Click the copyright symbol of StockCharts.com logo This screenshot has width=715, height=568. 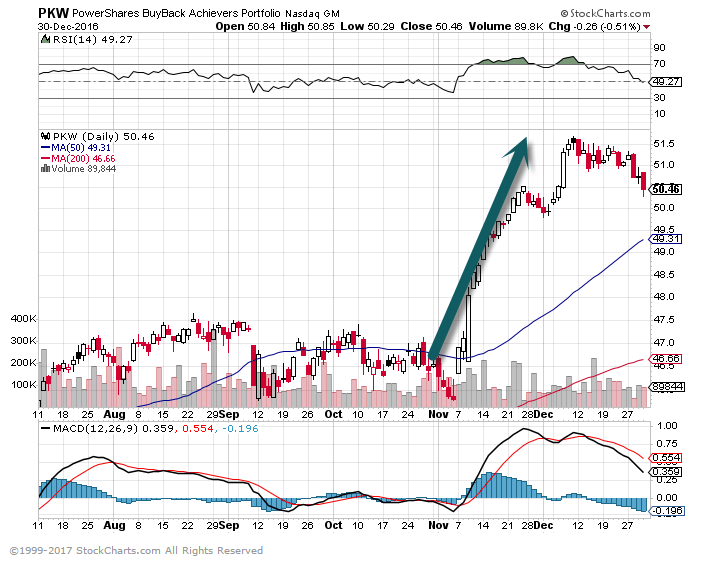pyautogui.click(x=565, y=14)
